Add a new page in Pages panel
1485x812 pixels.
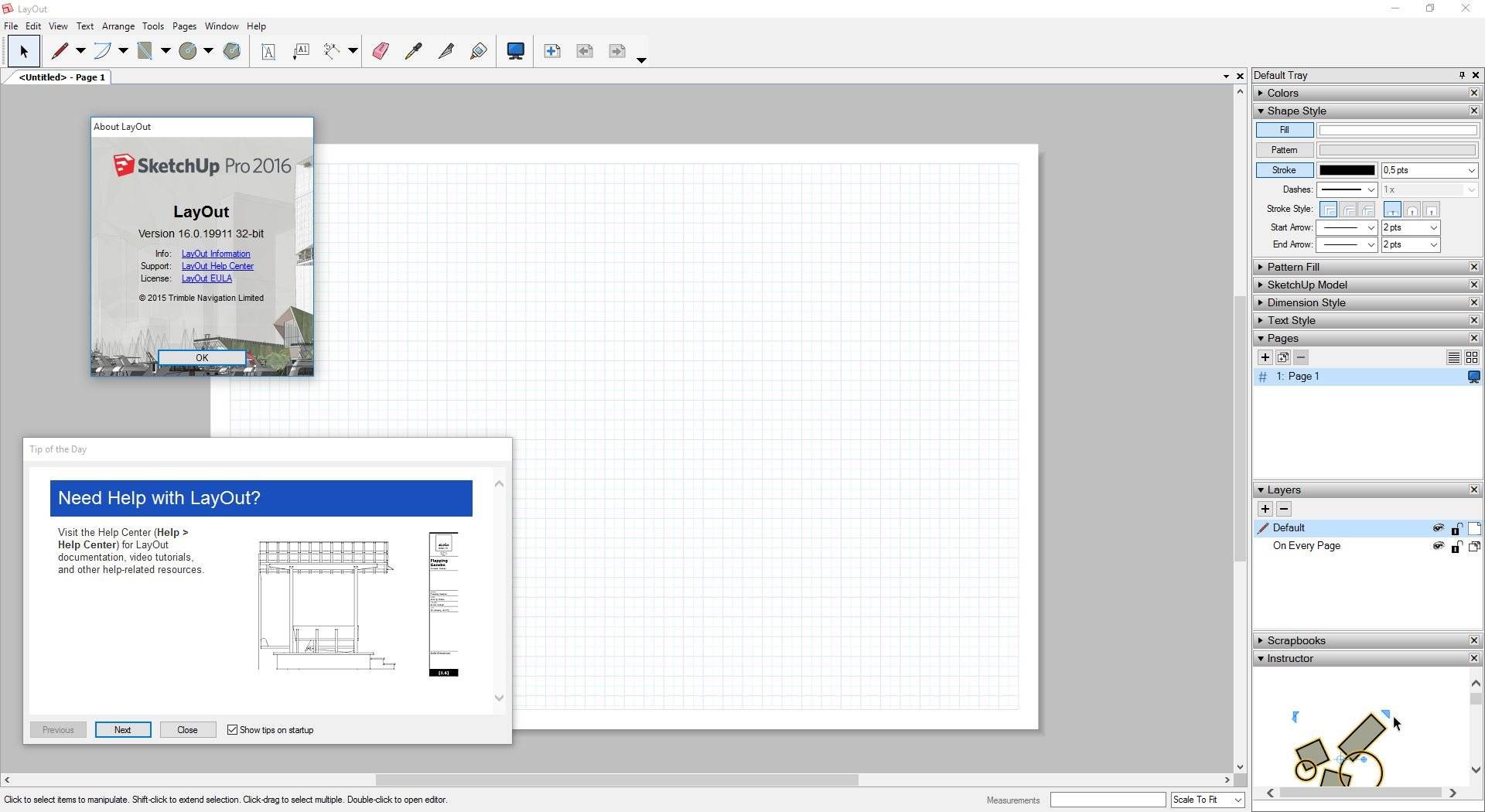[1265, 357]
